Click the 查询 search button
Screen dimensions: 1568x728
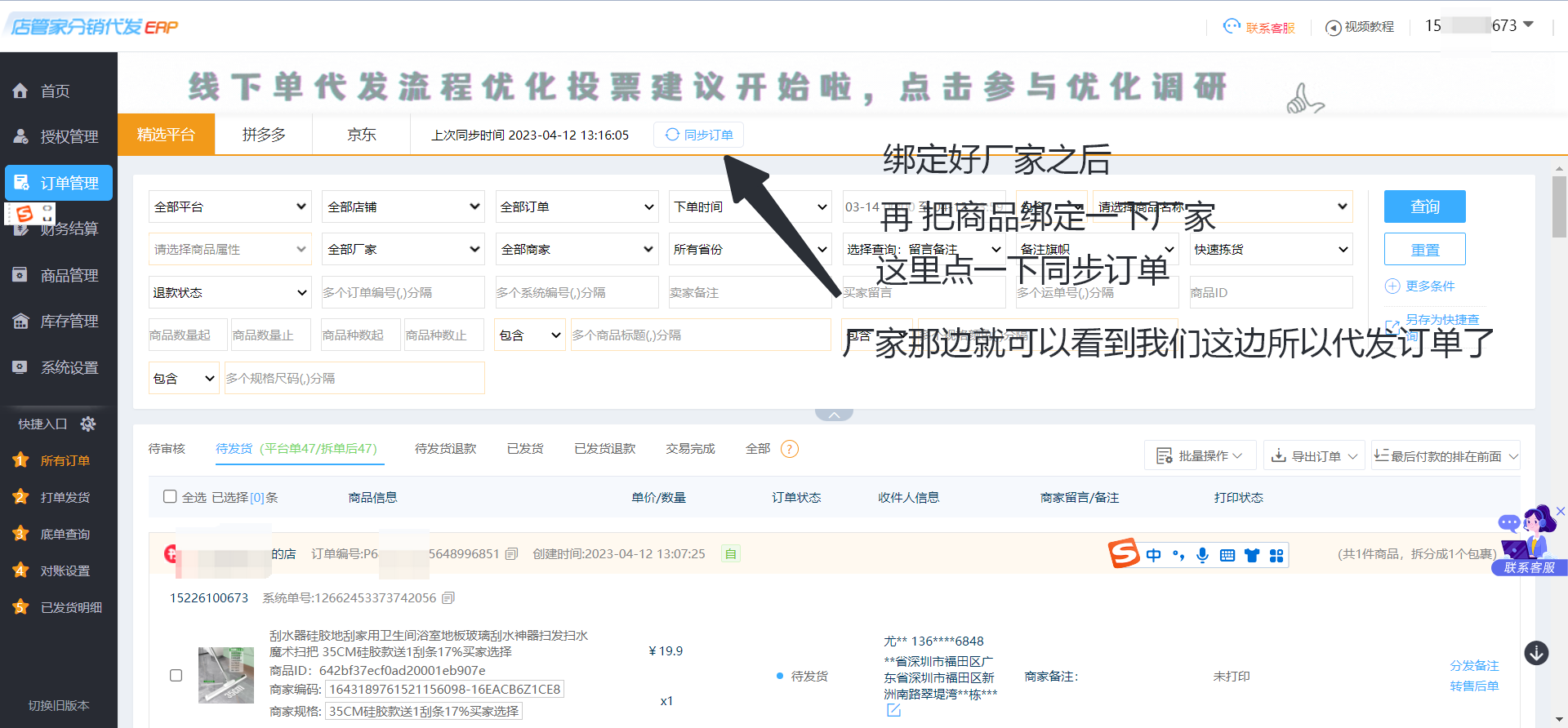click(1424, 207)
